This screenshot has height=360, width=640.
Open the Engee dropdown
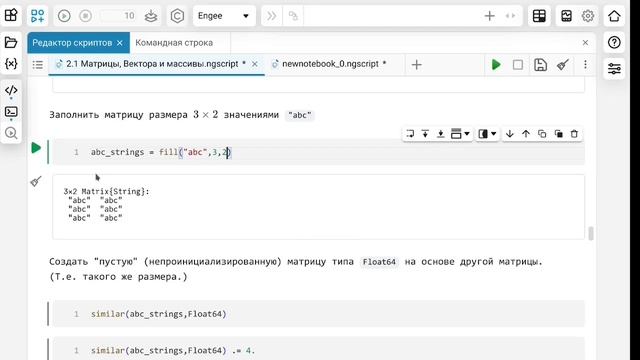point(224,16)
